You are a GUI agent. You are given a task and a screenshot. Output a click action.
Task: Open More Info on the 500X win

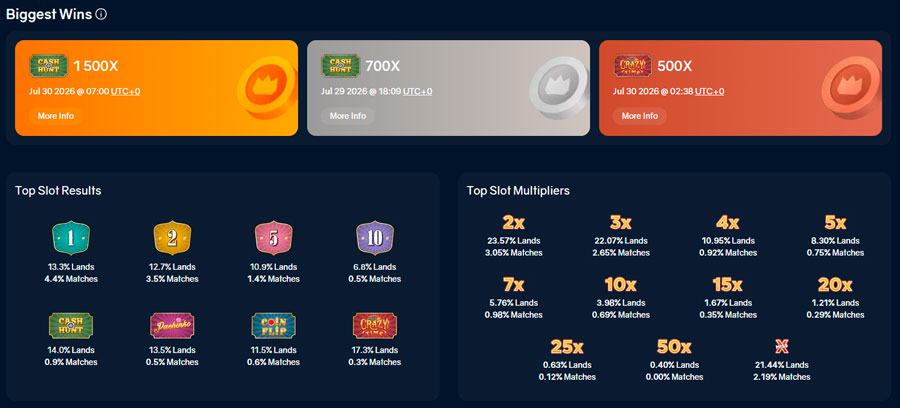click(639, 116)
